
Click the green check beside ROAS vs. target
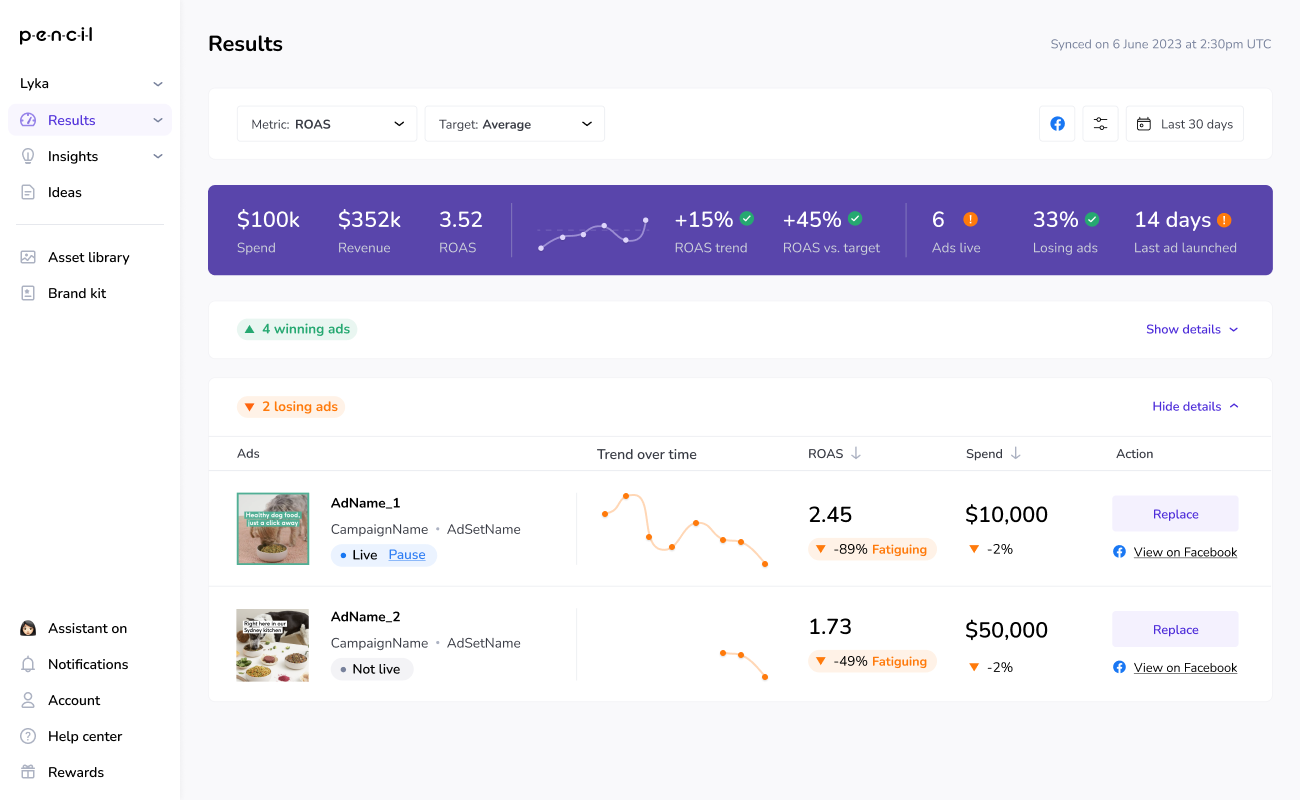point(855,219)
